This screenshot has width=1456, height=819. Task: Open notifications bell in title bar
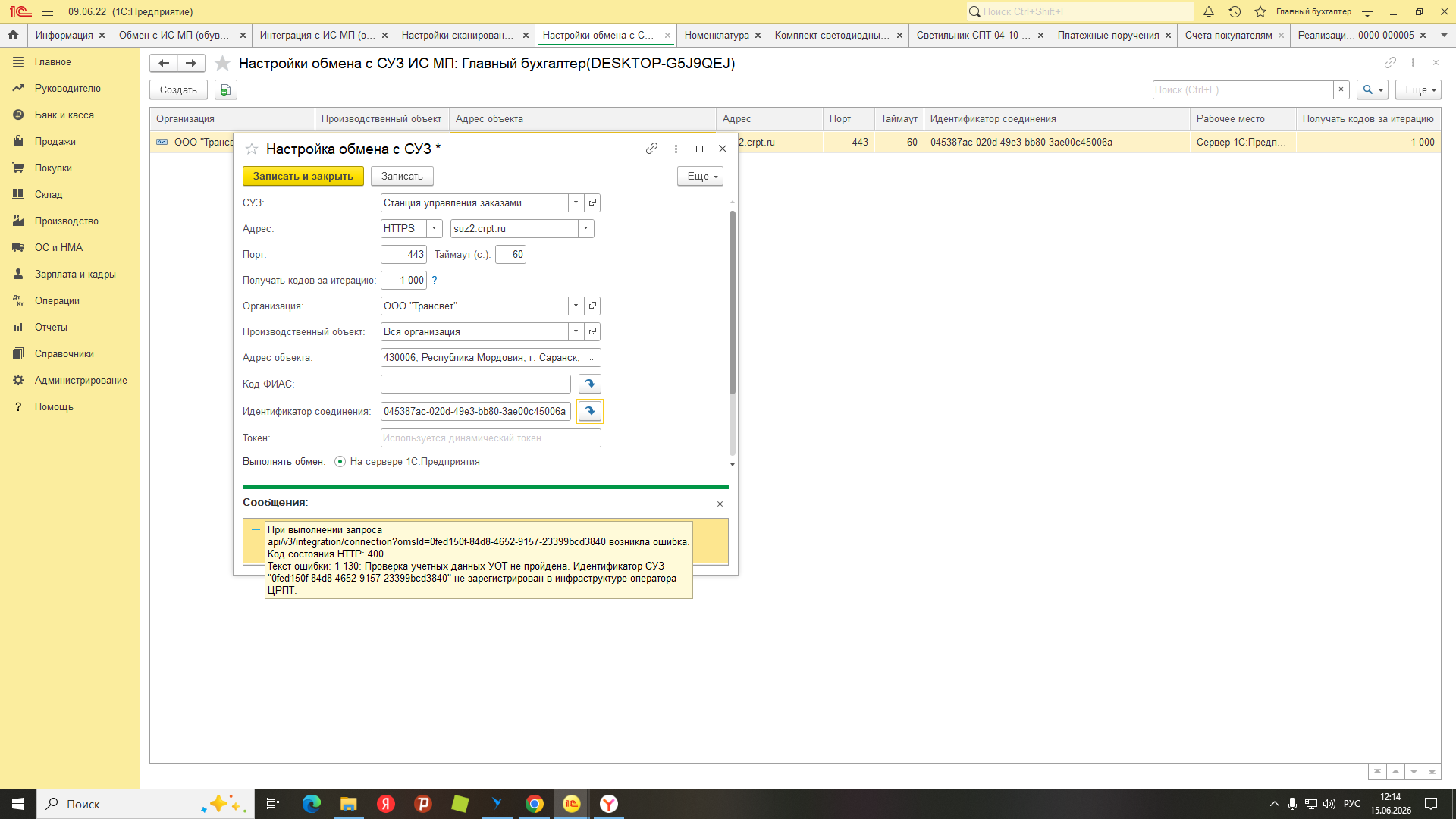(x=1209, y=11)
